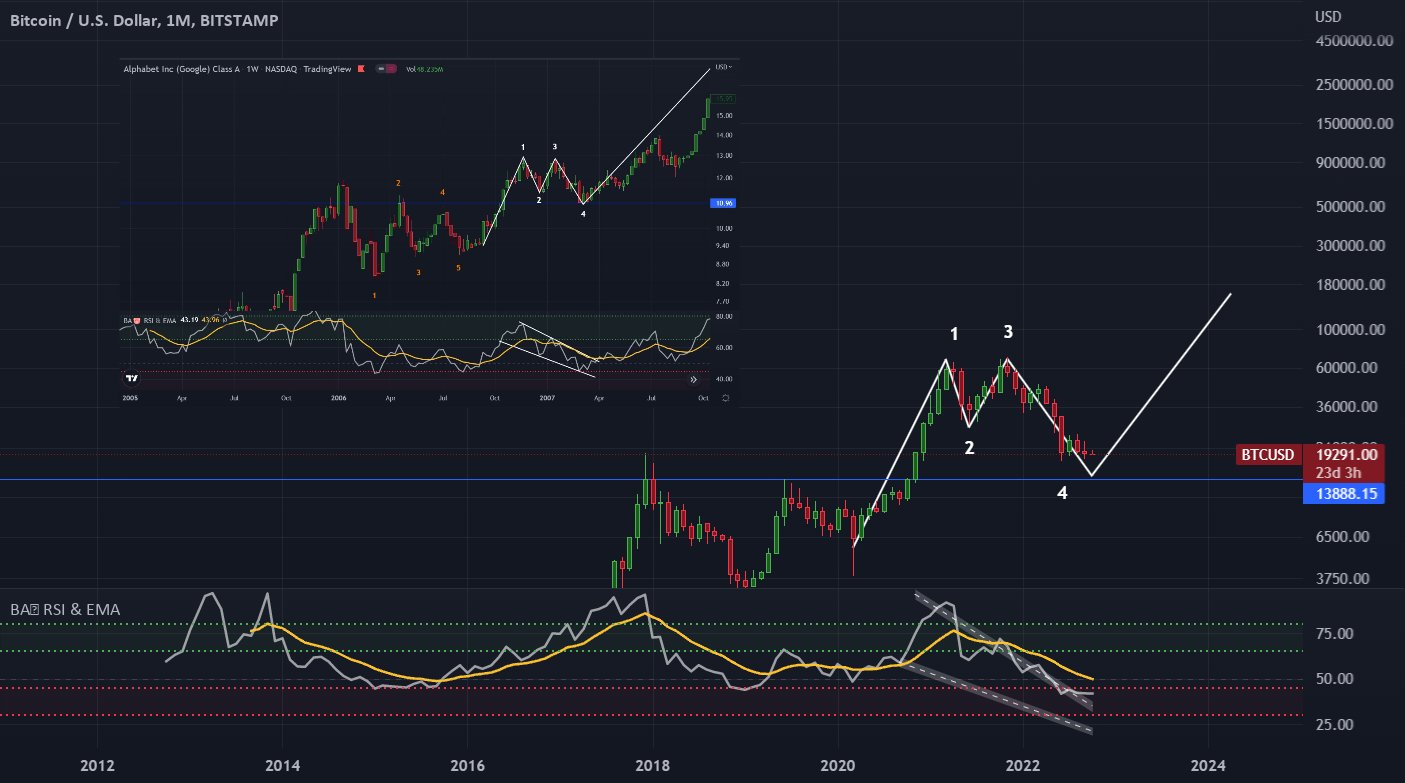The image size is (1405, 783).
Task: Click the Alphabet Inc (Google) Class A symbol name
Action: [182, 70]
